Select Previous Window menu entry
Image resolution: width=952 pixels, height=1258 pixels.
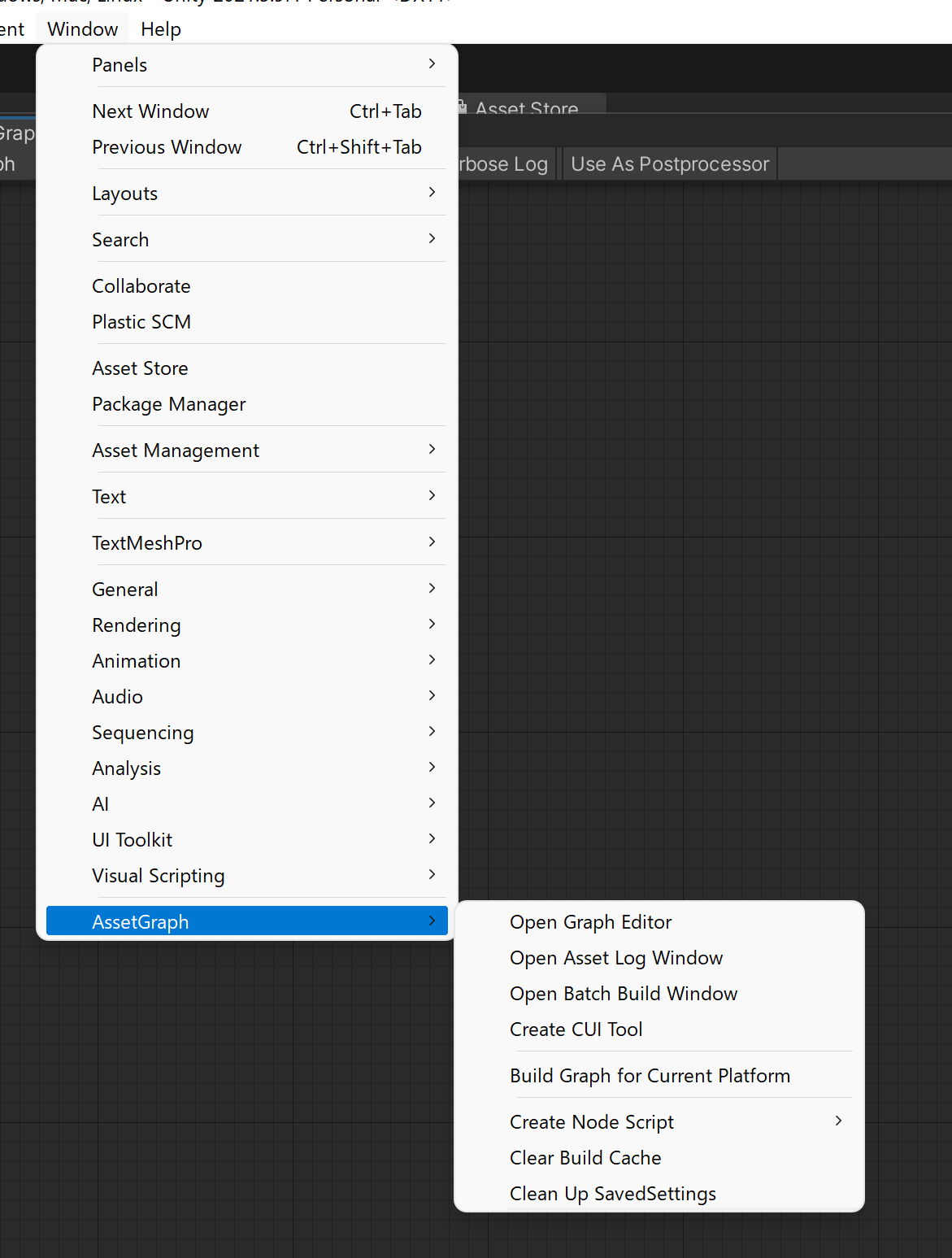click(x=247, y=147)
